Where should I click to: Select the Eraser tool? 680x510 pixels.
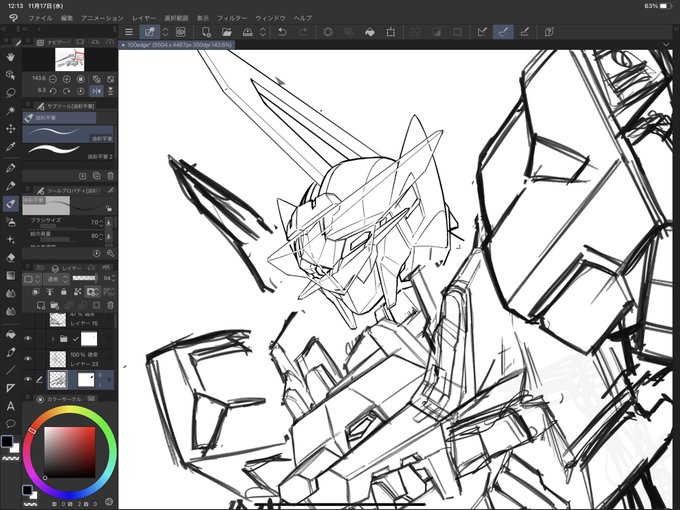(x=10, y=258)
